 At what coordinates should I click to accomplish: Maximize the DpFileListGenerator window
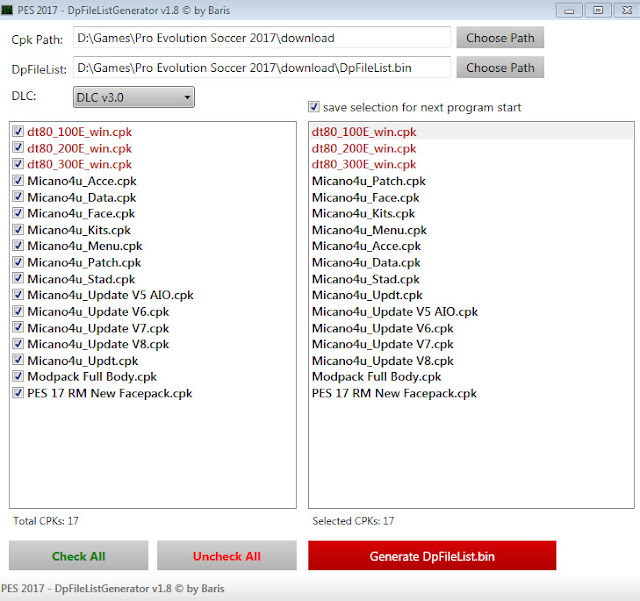pos(598,10)
